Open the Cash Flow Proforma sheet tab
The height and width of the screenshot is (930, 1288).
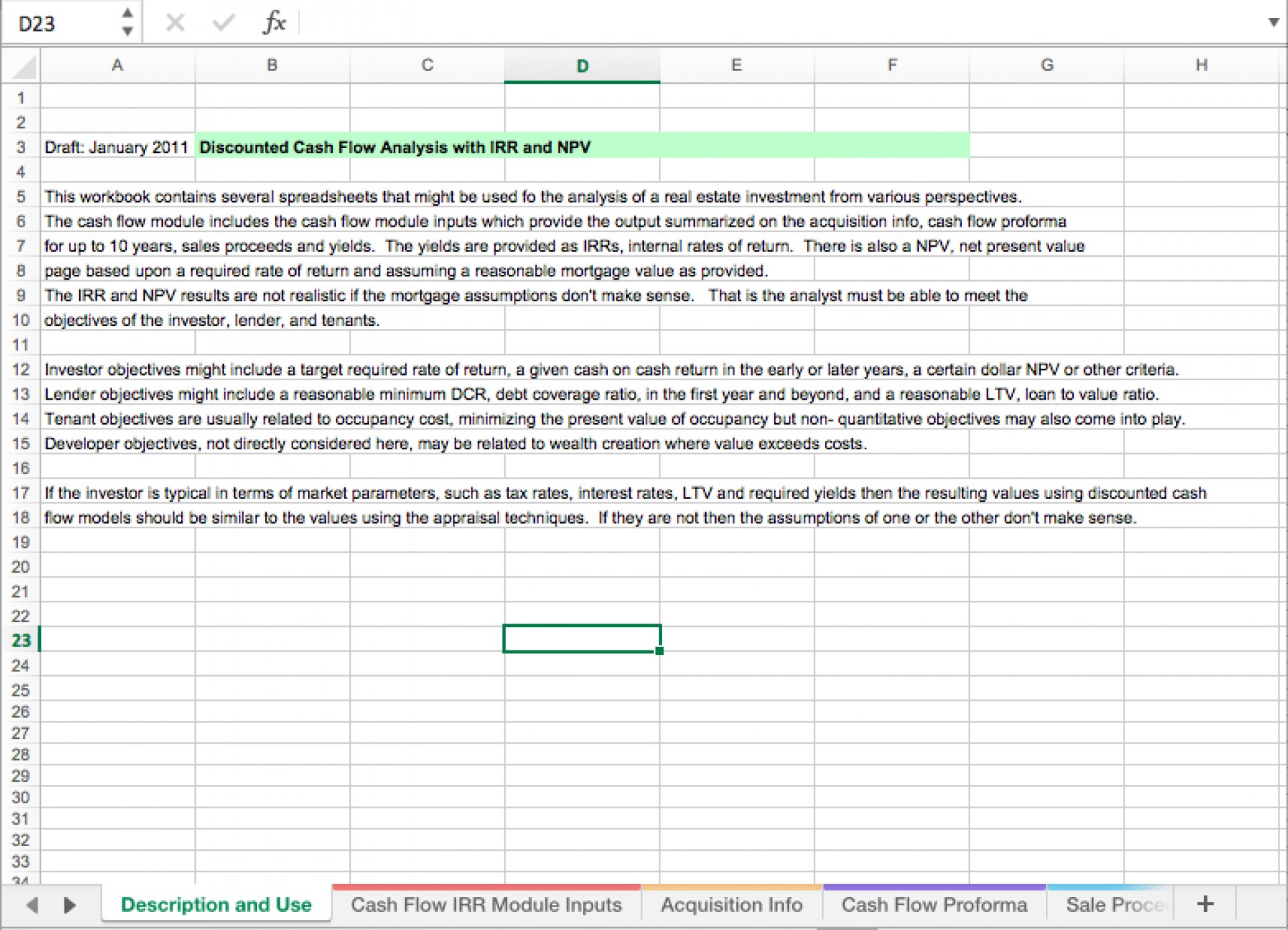934,905
